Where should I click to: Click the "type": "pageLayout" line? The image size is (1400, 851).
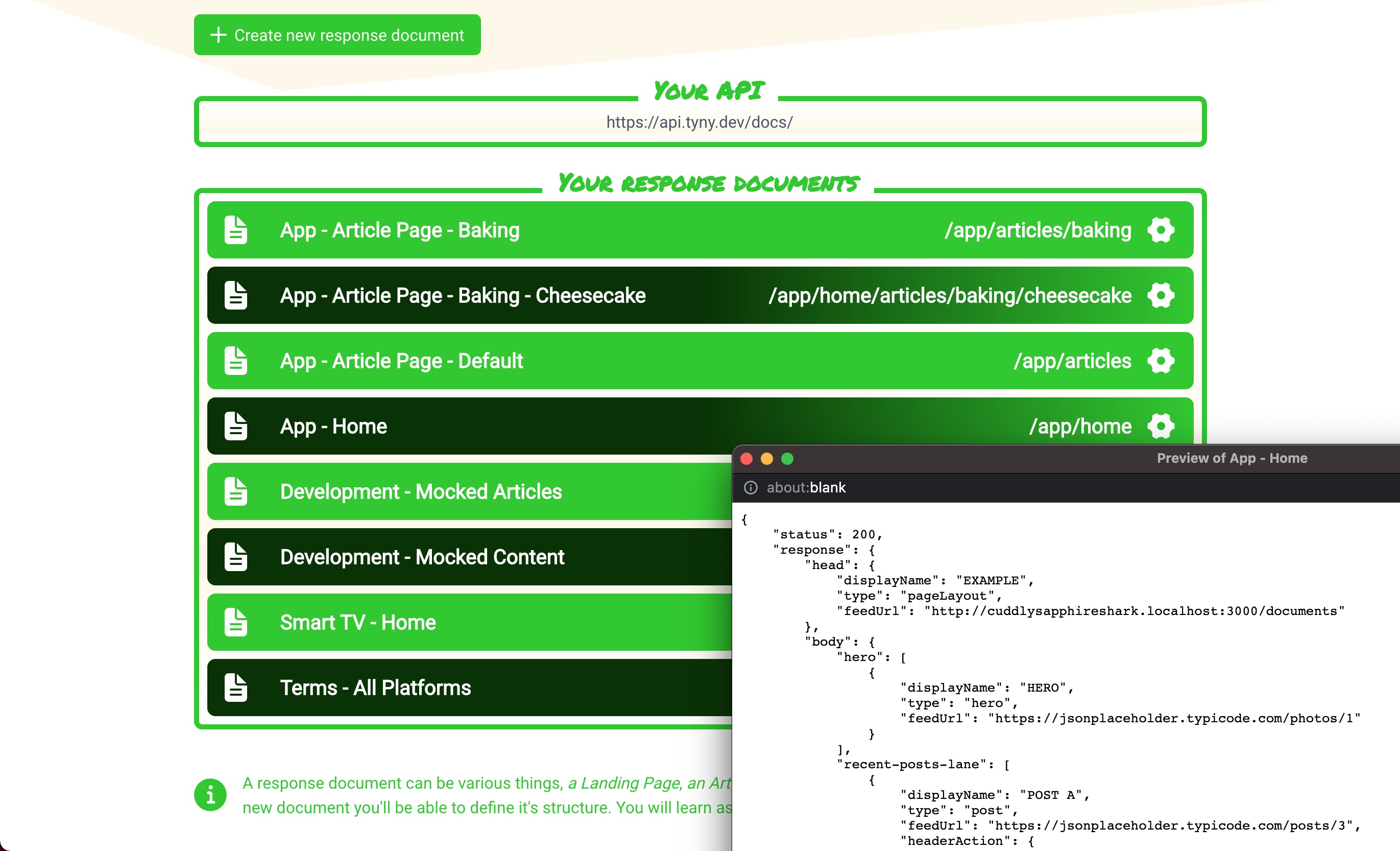tap(919, 596)
